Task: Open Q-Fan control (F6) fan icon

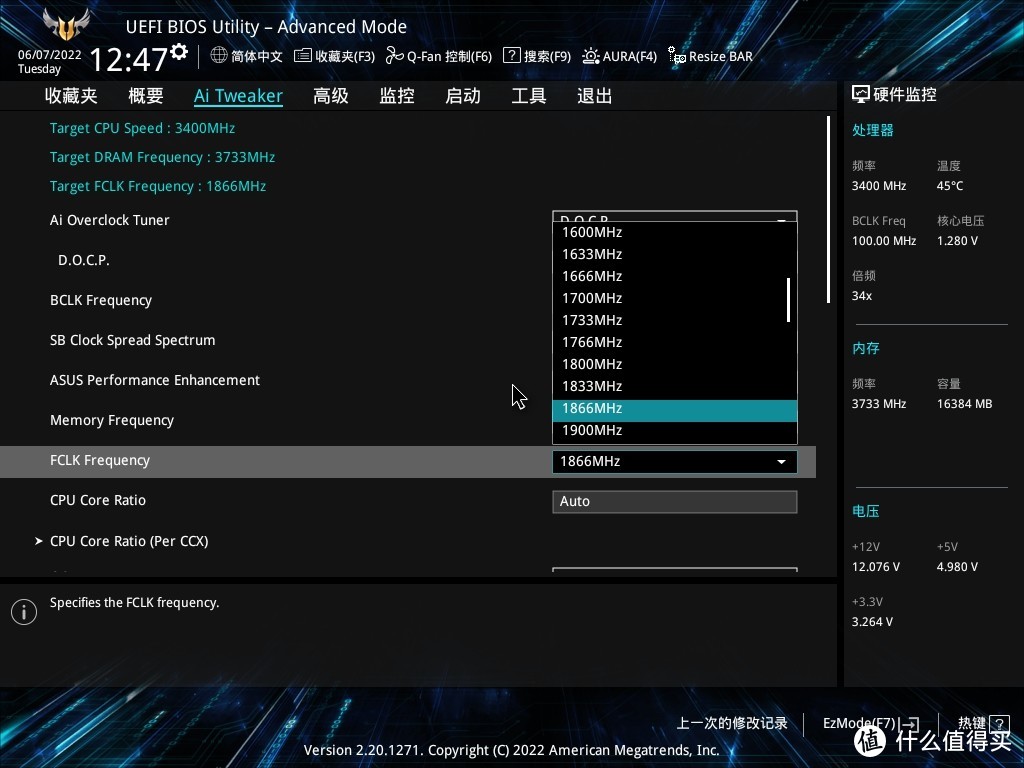Action: pyautogui.click(x=394, y=56)
